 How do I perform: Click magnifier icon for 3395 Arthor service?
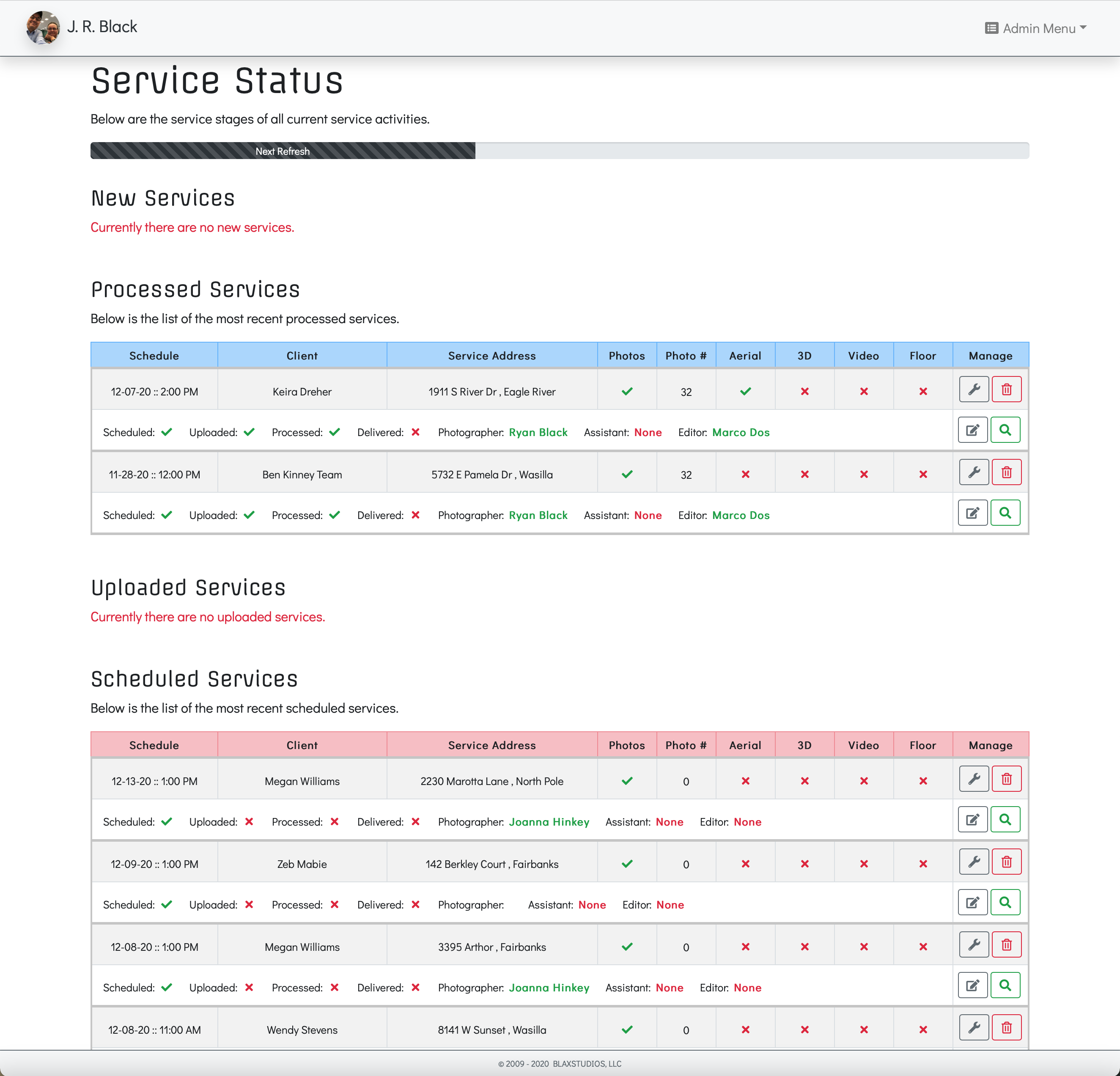coord(1005,986)
